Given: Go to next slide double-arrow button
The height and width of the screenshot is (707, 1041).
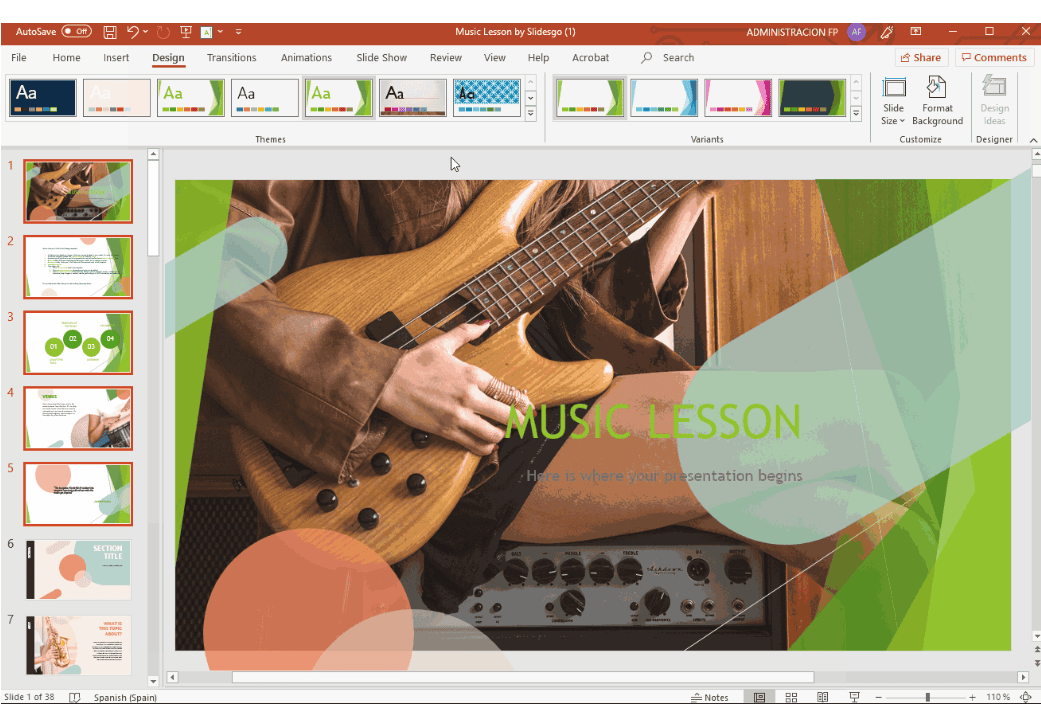Looking at the screenshot, I should pos(1036,663).
